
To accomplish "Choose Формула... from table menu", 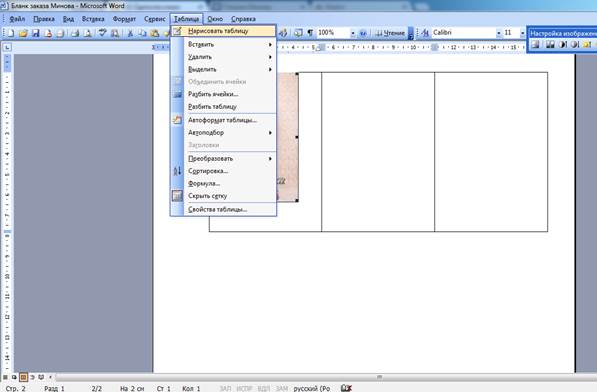I will pos(223,184).
